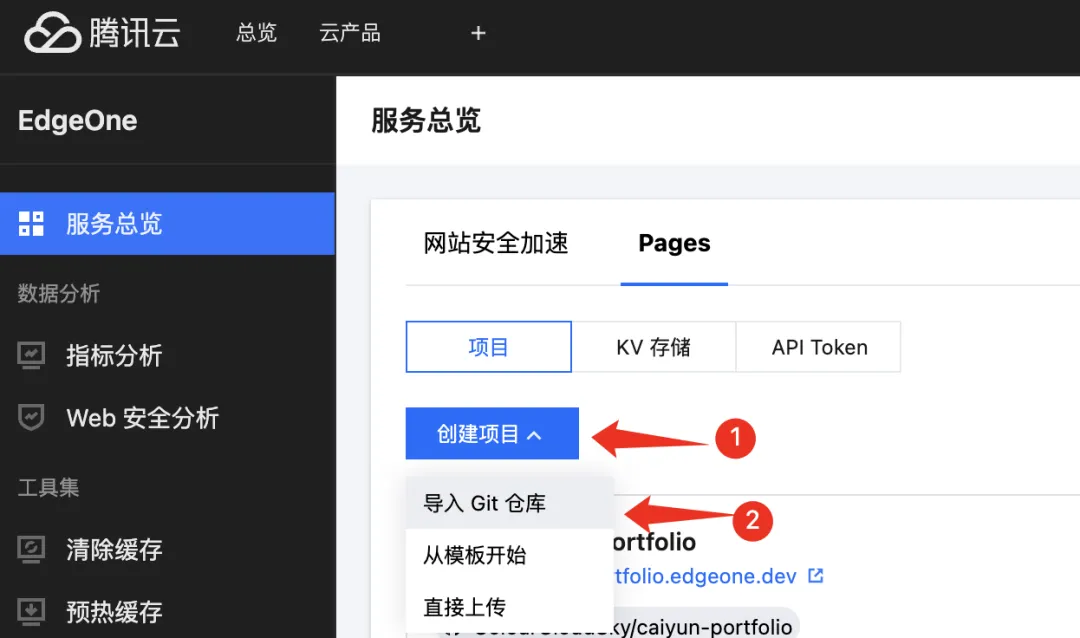
Task: Select the KV 存储 tab
Action: (654, 346)
